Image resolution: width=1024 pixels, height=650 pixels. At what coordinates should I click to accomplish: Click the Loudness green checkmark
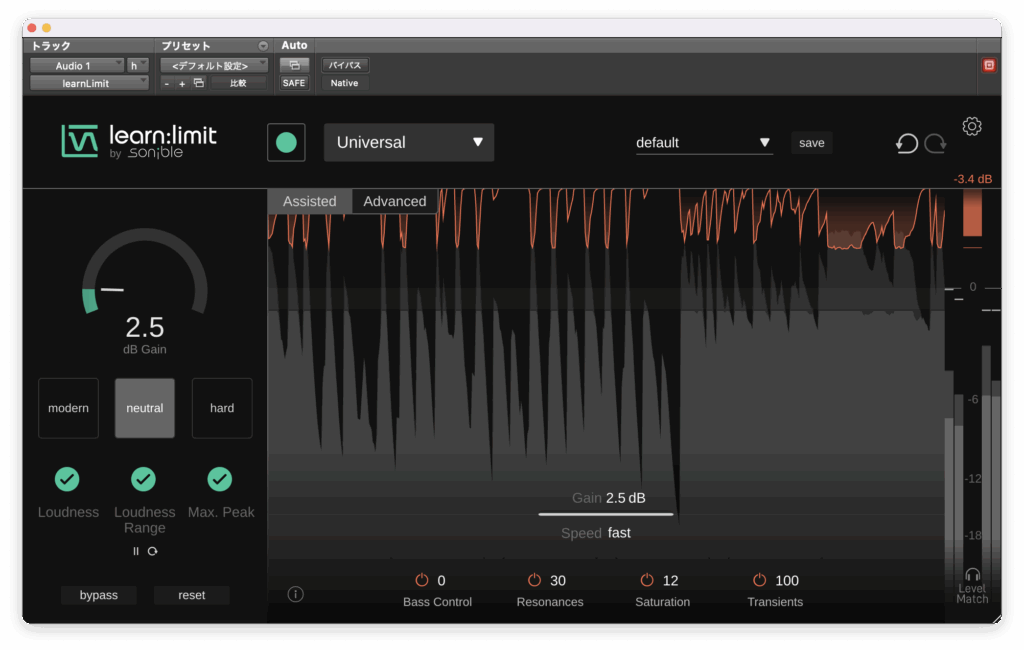[67, 479]
